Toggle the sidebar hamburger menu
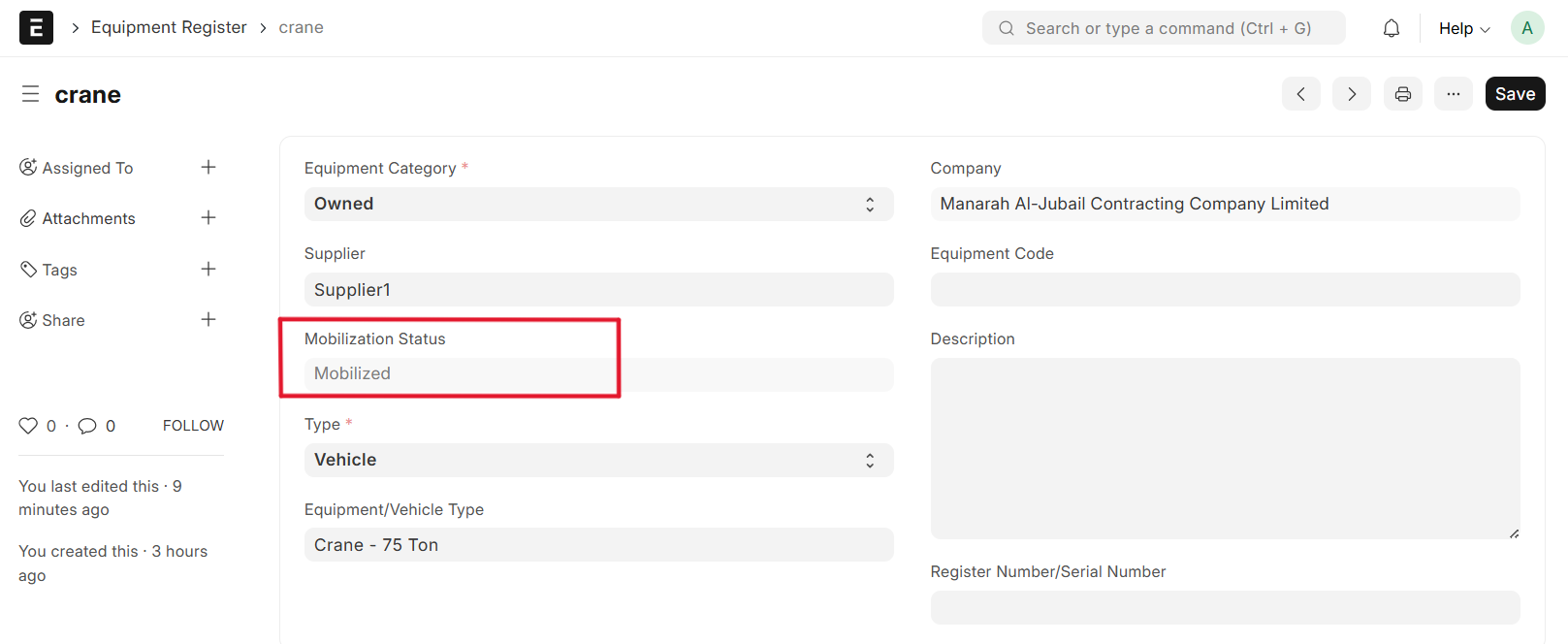 [30, 94]
